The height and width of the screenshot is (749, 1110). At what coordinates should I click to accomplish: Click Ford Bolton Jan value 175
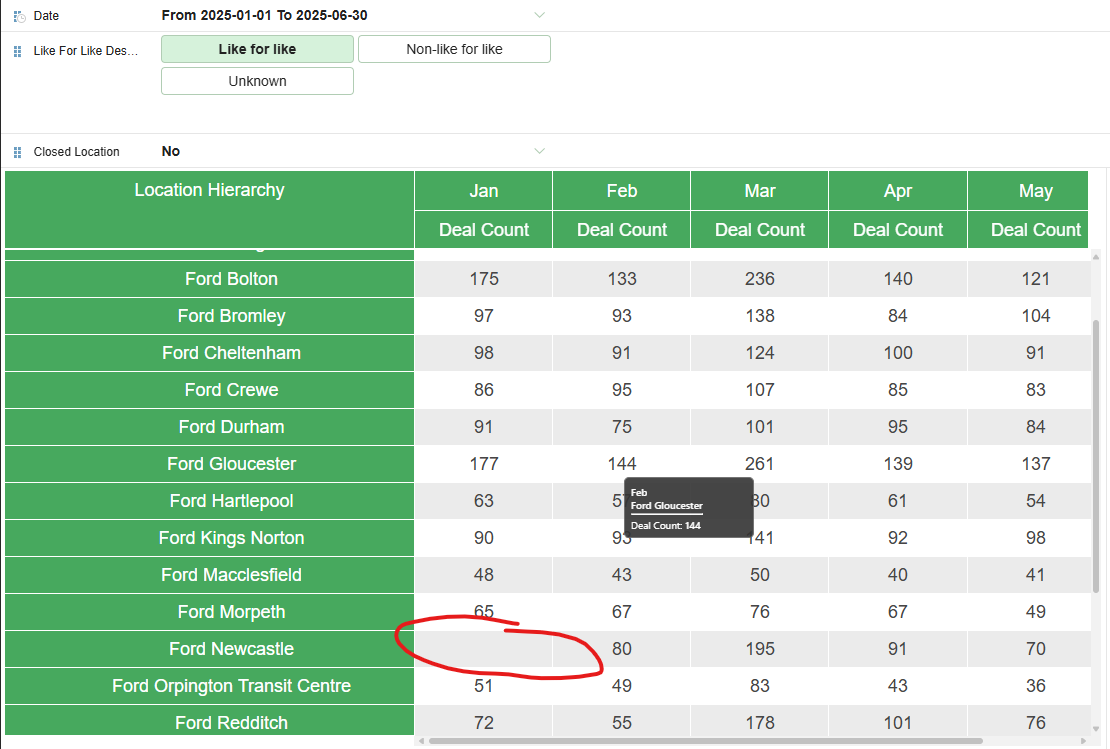(484, 279)
